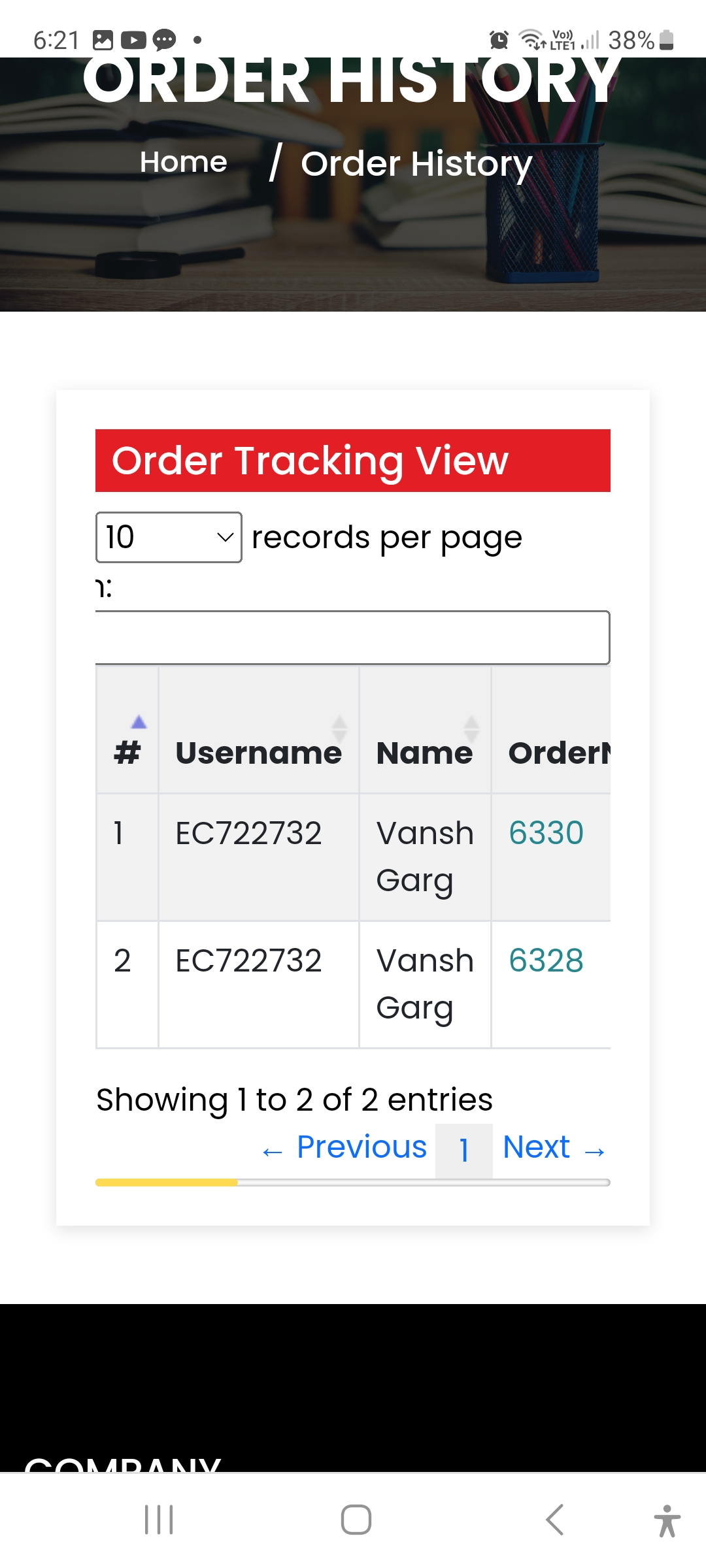Tap the battery status icon
Screen dimensions: 706x1568
(x=666, y=40)
